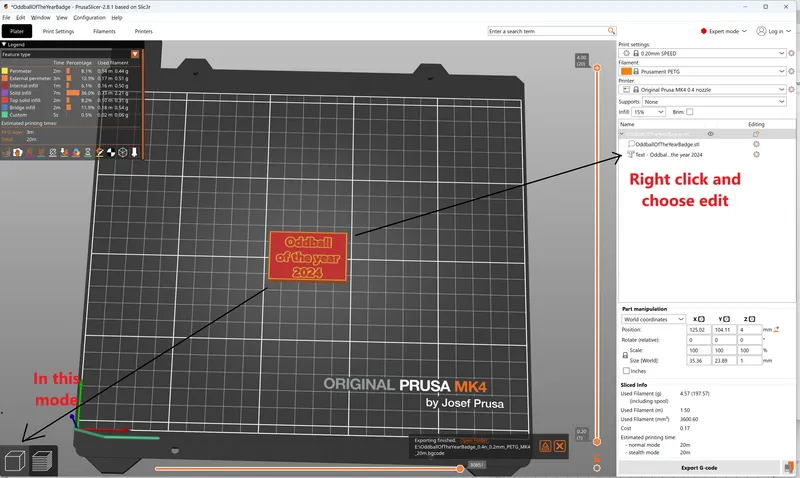Toggle Custom G-codes icon in the legend toolbar
This screenshot has height=478, width=800.
[99, 153]
